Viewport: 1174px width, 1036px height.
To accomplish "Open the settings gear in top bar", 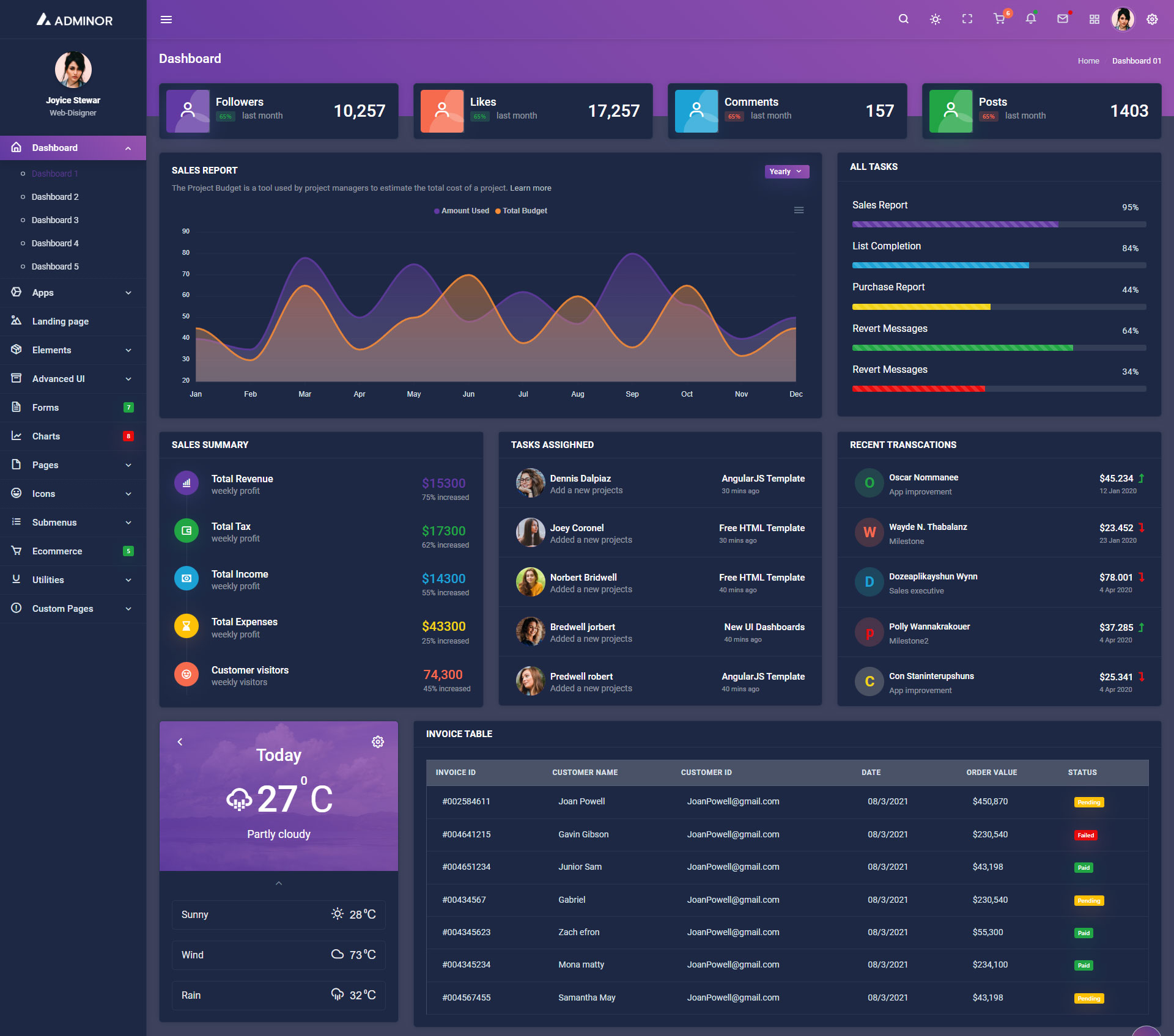I will 1152,20.
